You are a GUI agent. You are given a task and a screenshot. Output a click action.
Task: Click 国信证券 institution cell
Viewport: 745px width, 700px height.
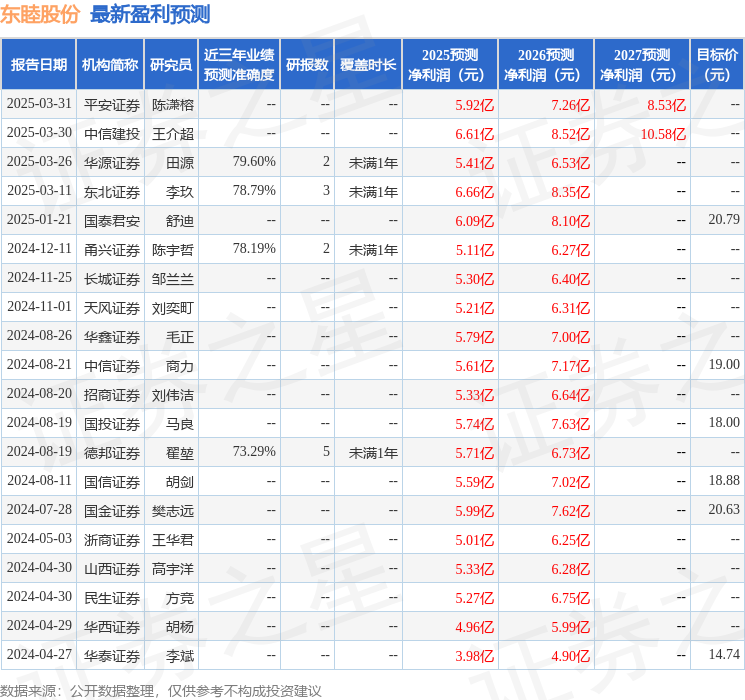tap(112, 482)
